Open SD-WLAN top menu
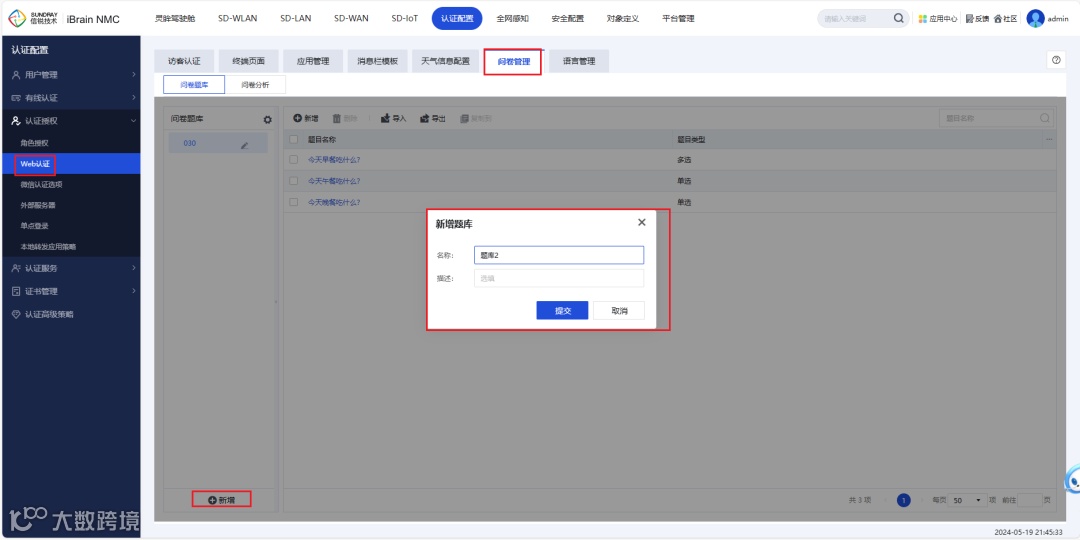 point(238,19)
